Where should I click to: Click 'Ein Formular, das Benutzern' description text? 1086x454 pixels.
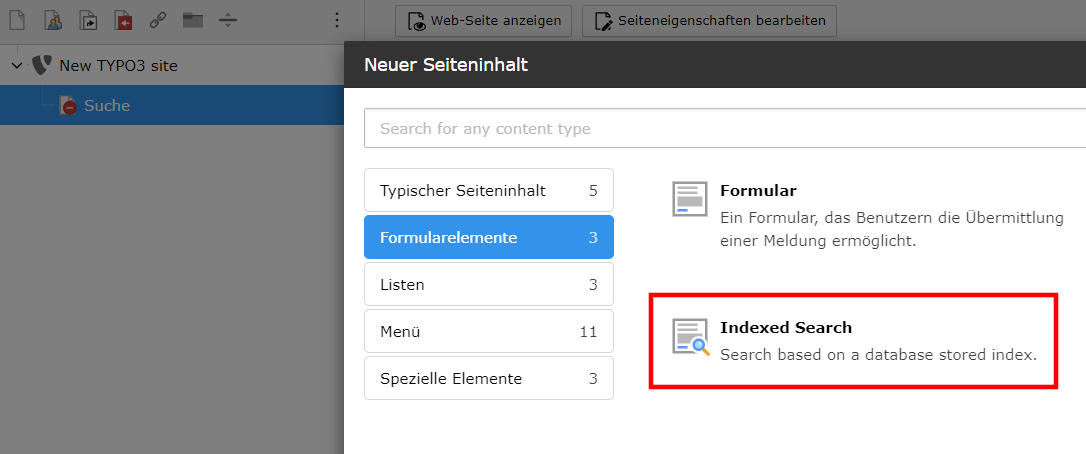[x=892, y=229]
